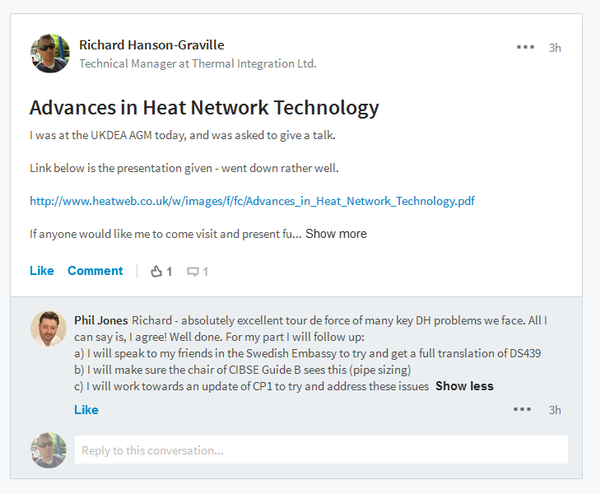The height and width of the screenshot is (494, 600).
Task: Expand the post text with Show more
Action: click(336, 233)
